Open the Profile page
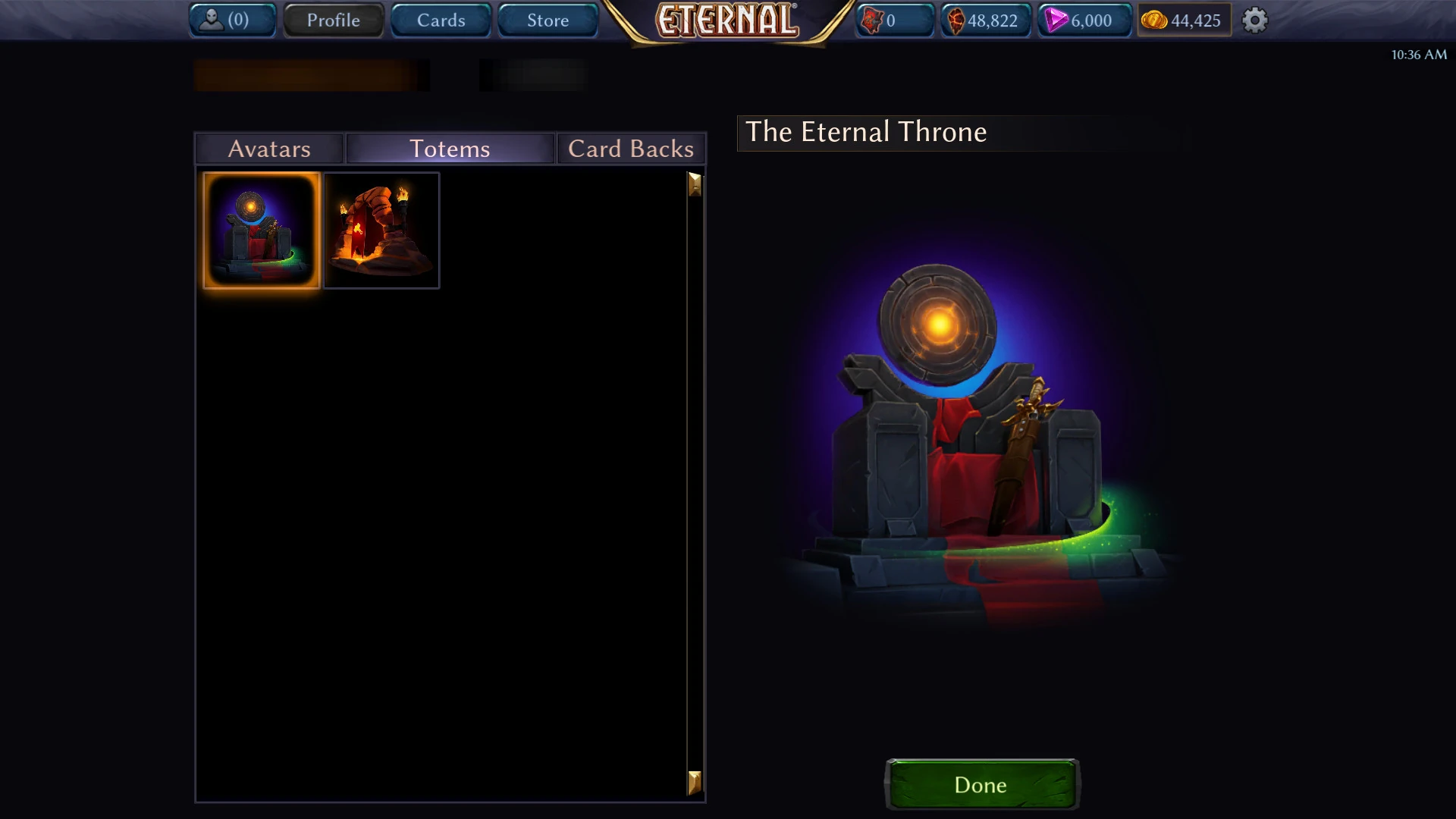The width and height of the screenshot is (1456, 819). [334, 20]
